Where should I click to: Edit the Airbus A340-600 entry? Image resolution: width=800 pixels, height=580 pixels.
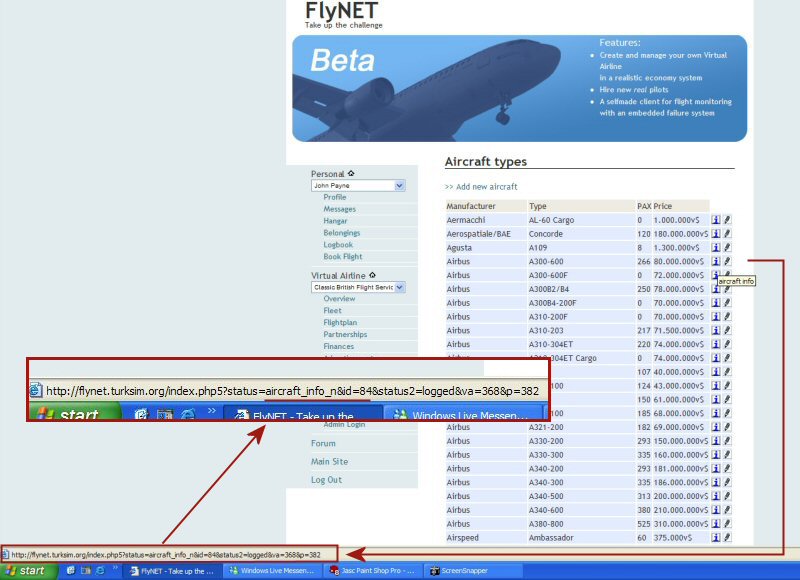coord(727,510)
